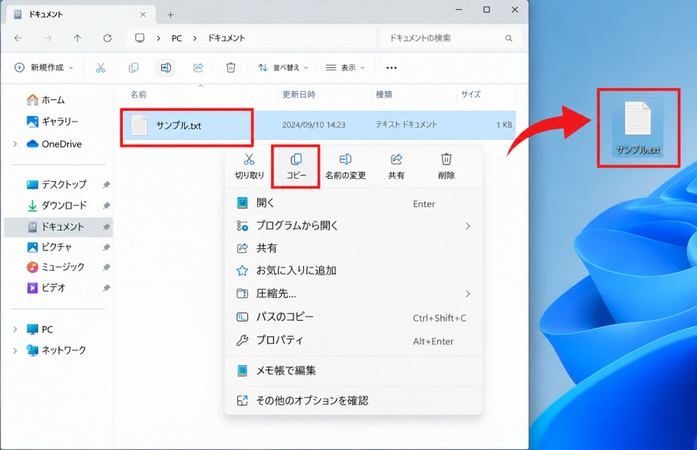697x450 pixels.
Task: Click the search magnifier icon
Action: [509, 38]
